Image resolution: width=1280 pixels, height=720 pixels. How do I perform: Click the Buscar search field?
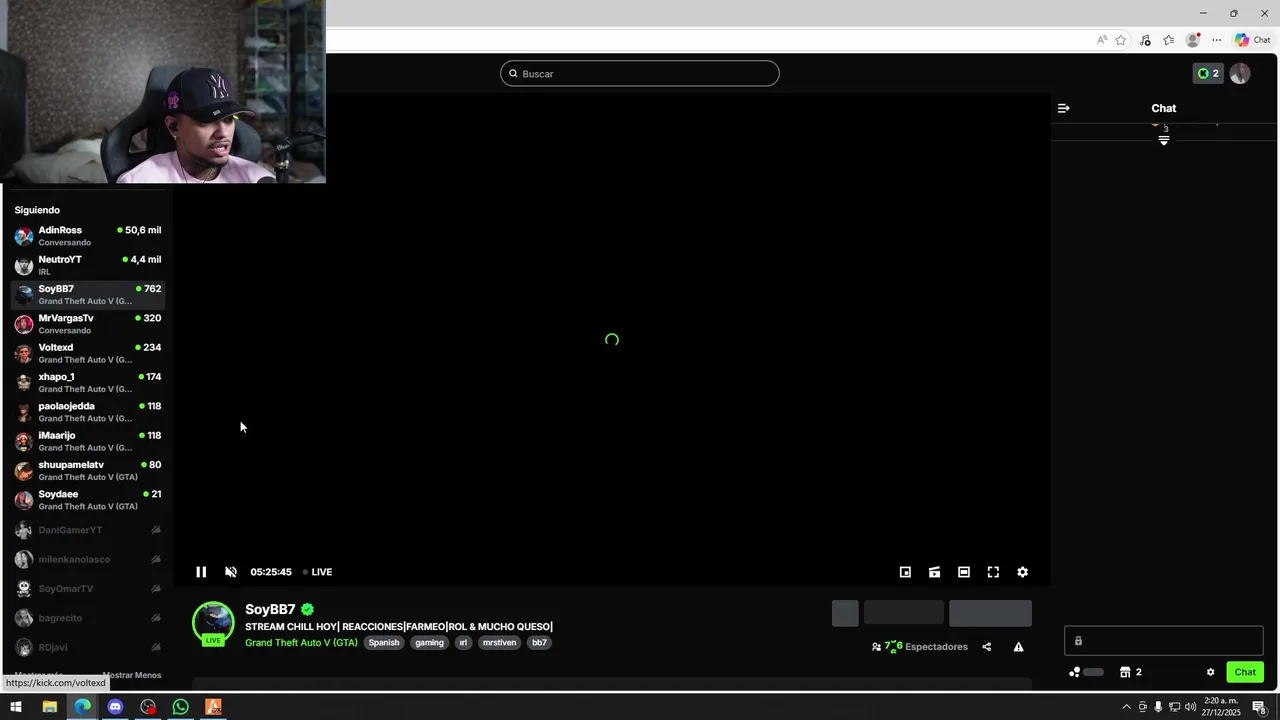(640, 73)
